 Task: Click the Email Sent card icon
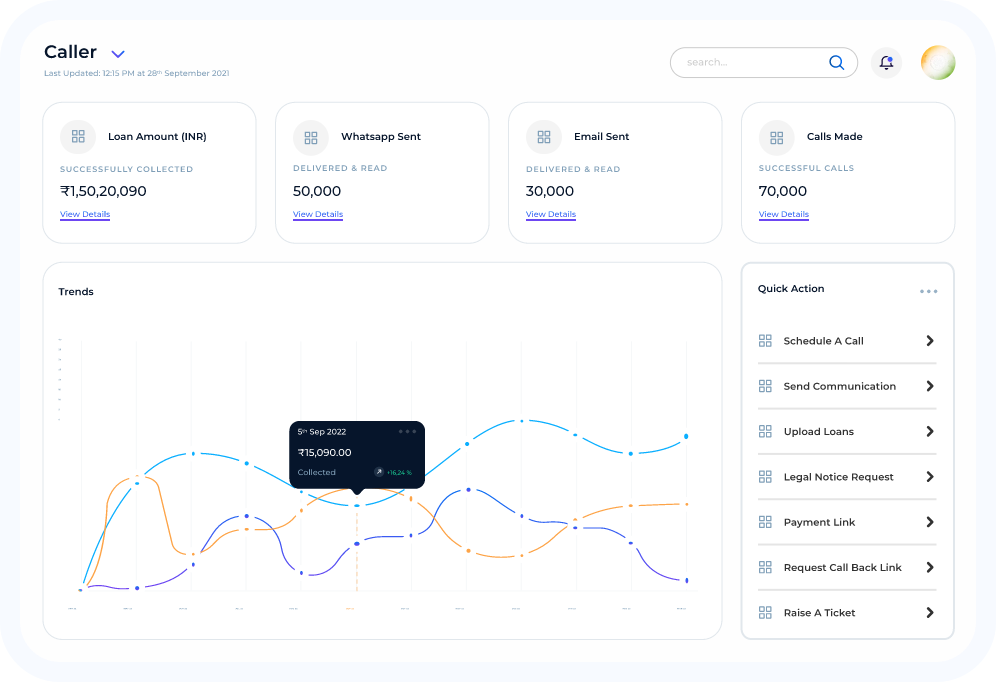(544, 138)
